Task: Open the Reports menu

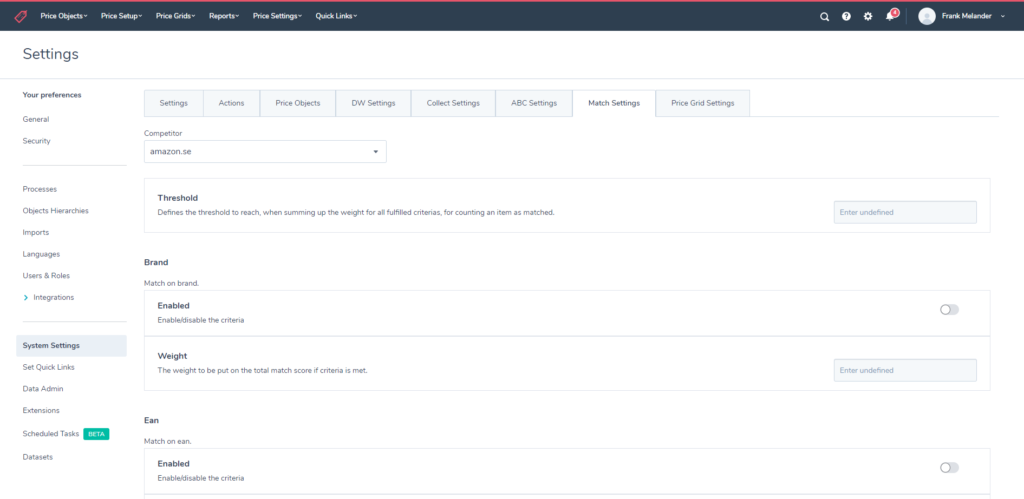Action: 224,16
